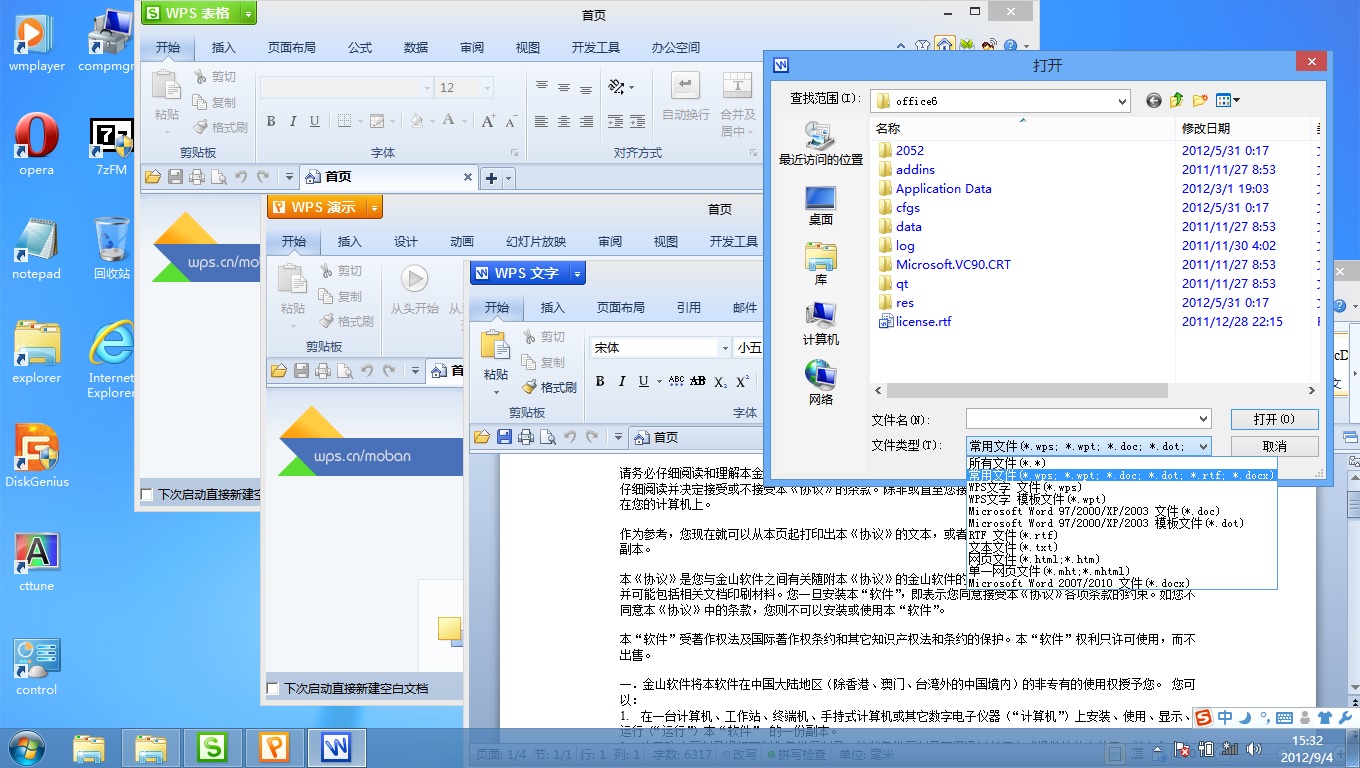Choose 所有文件(*.*) file type
Viewport: 1360px width, 768px height.
1121,463
